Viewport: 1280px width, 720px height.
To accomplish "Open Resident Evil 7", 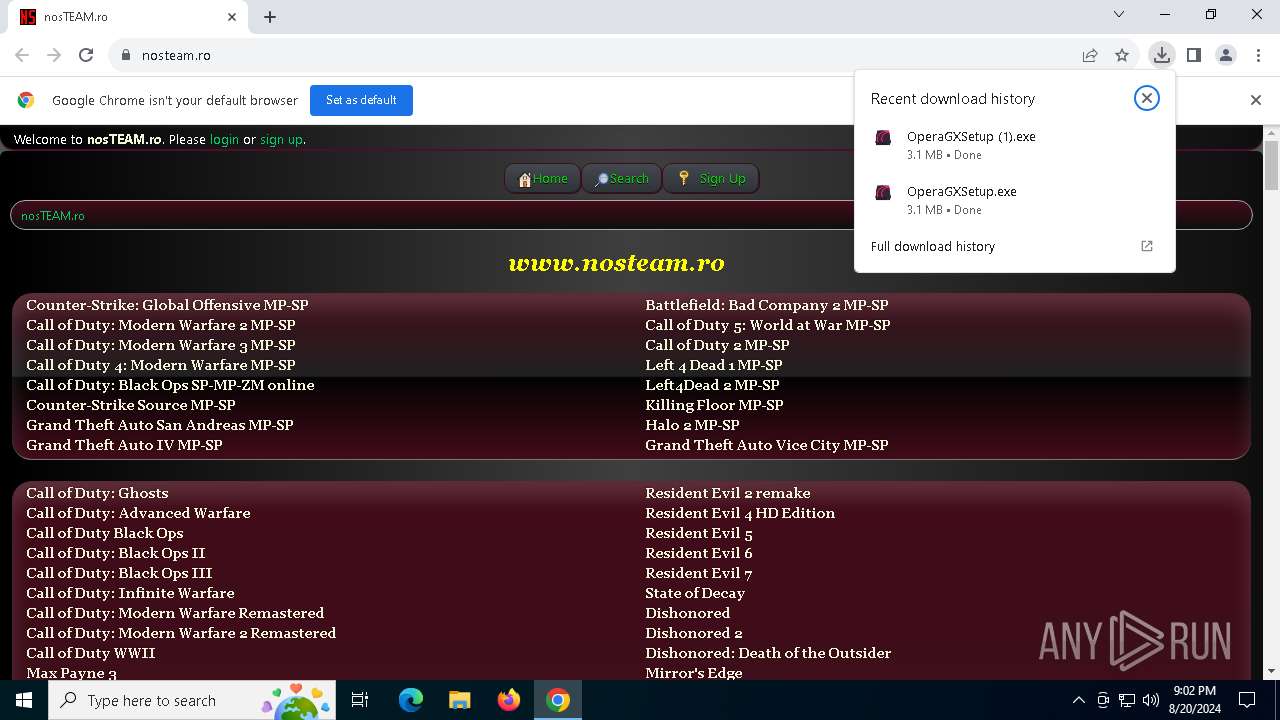I will [699, 573].
